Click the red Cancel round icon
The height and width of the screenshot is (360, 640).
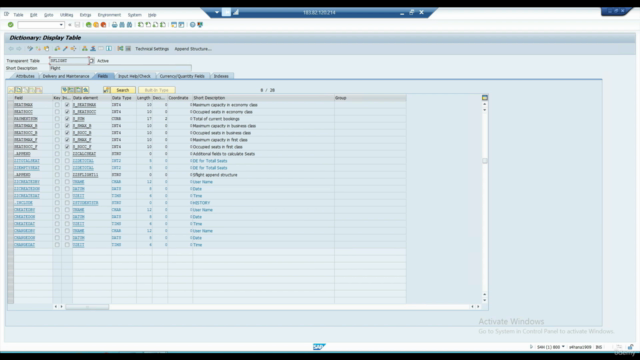[103, 25]
